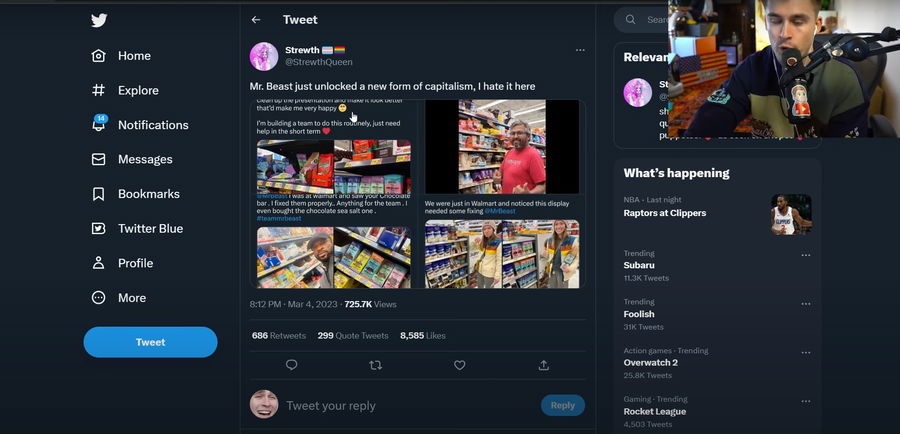Click the share icon under the tweet
Image resolution: width=900 pixels, height=434 pixels.
543,365
